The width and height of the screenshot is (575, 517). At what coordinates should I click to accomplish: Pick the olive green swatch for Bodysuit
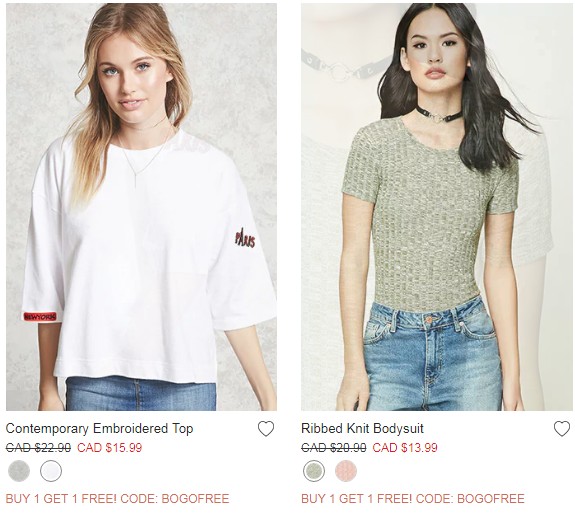coord(314,471)
